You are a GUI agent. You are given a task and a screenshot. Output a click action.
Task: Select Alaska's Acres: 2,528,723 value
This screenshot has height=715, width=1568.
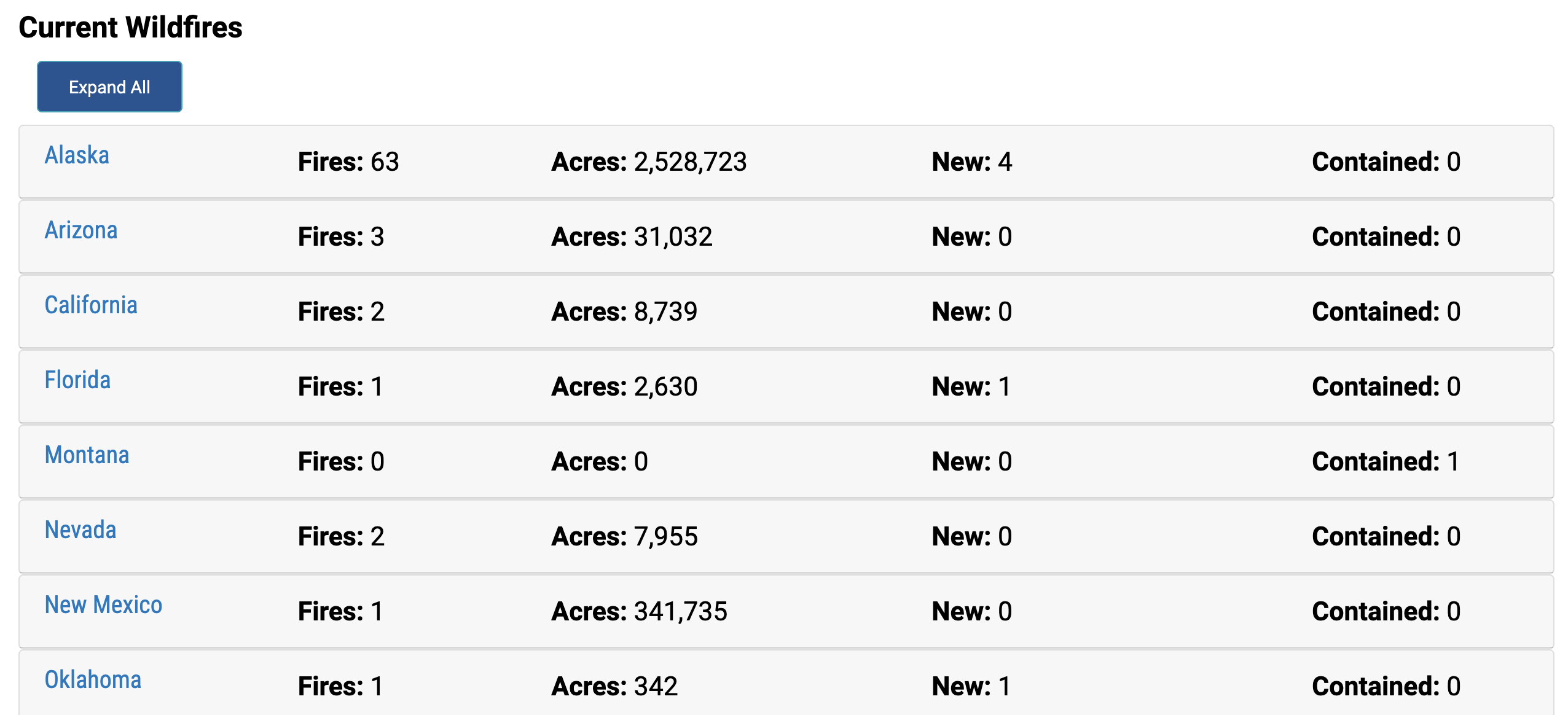tap(649, 162)
